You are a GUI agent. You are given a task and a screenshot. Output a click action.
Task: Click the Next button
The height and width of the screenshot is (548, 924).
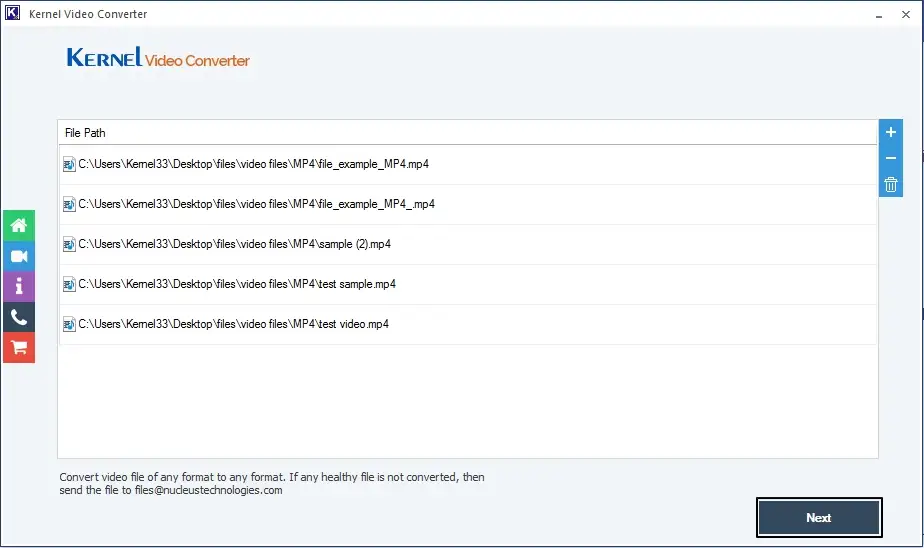(819, 517)
